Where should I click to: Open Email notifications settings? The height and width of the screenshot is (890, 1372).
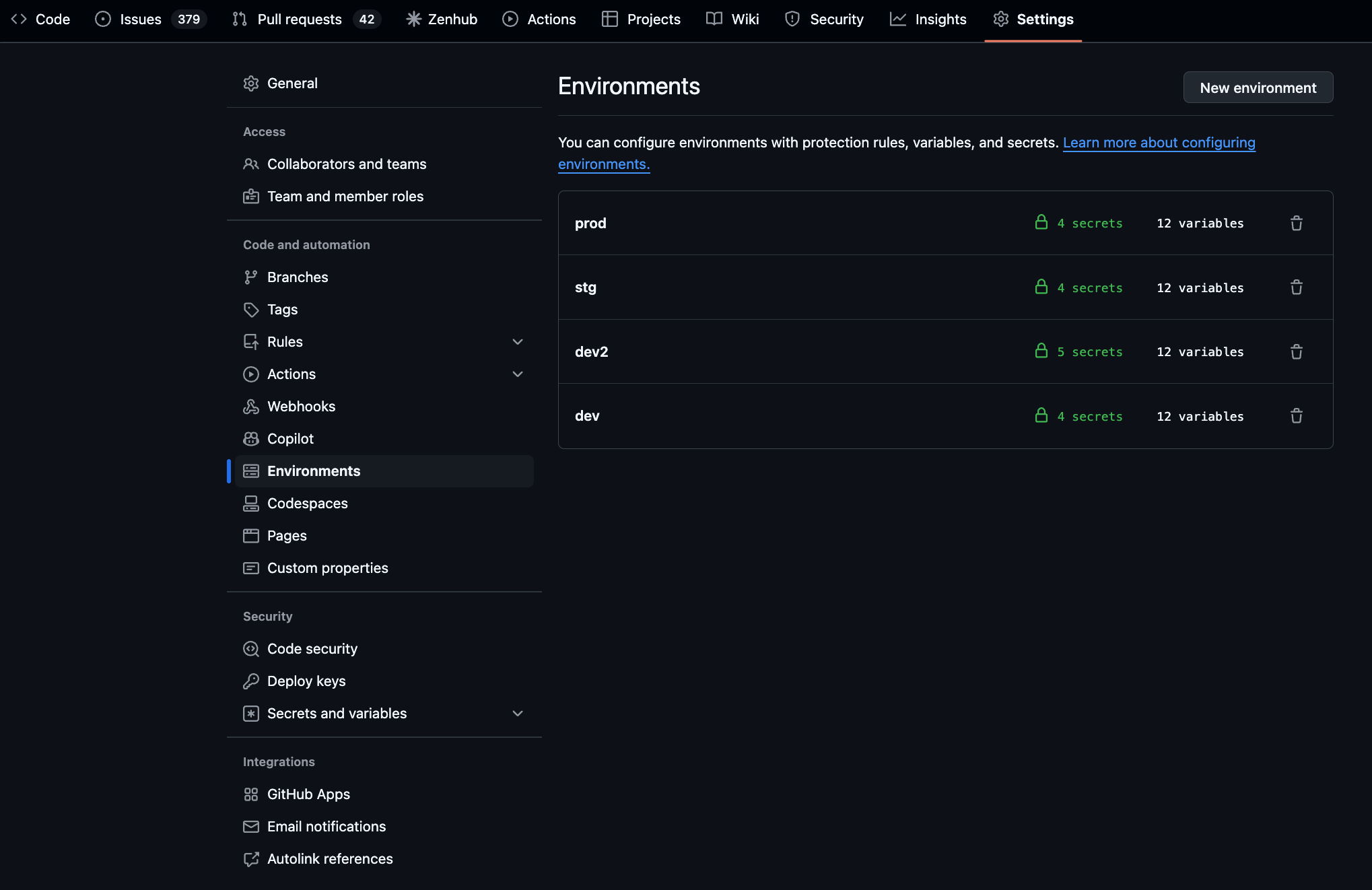pyautogui.click(x=326, y=826)
